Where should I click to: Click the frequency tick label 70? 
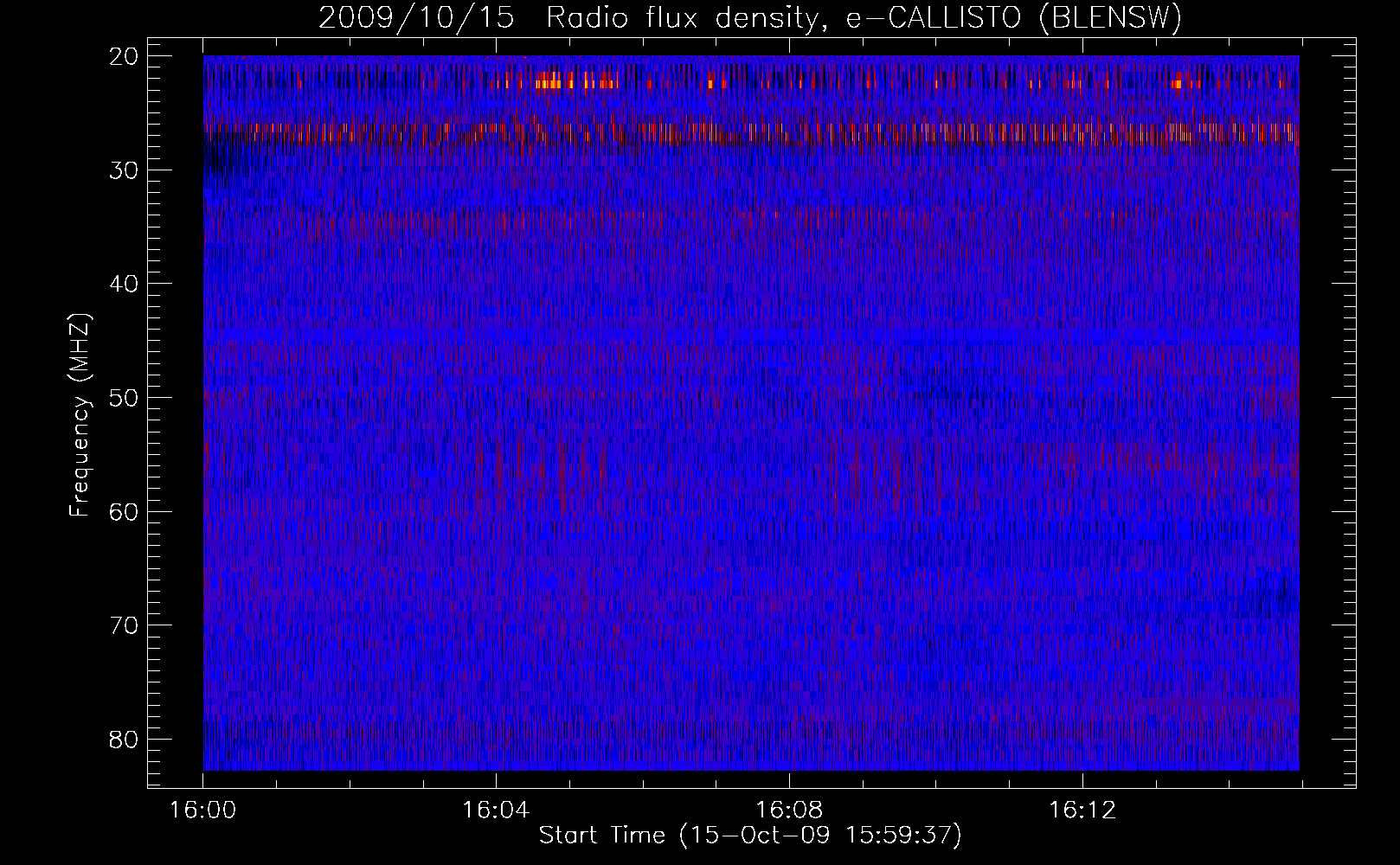coord(124,625)
